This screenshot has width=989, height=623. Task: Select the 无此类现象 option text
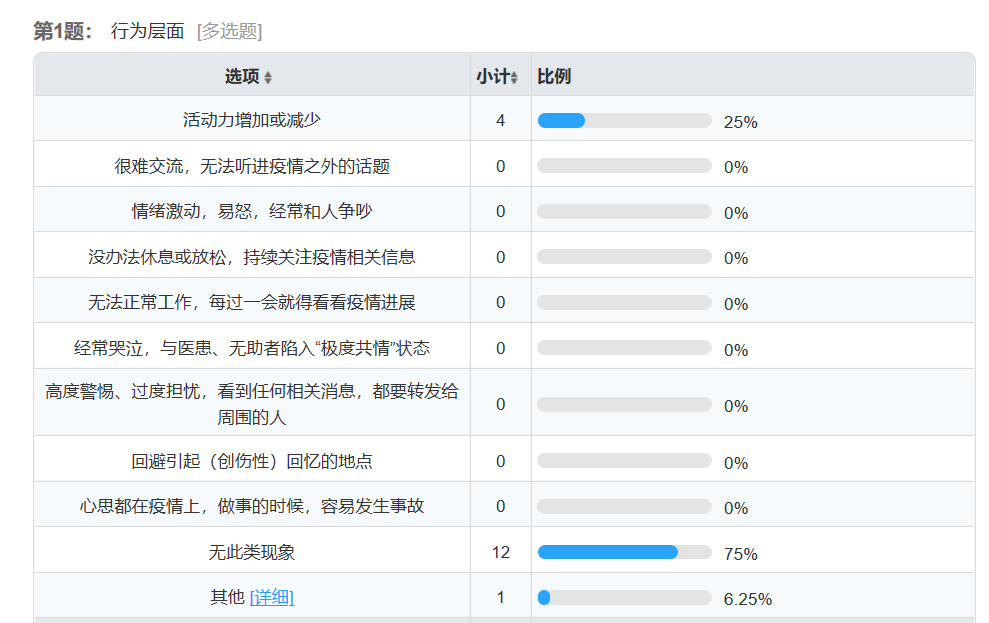click(x=252, y=552)
